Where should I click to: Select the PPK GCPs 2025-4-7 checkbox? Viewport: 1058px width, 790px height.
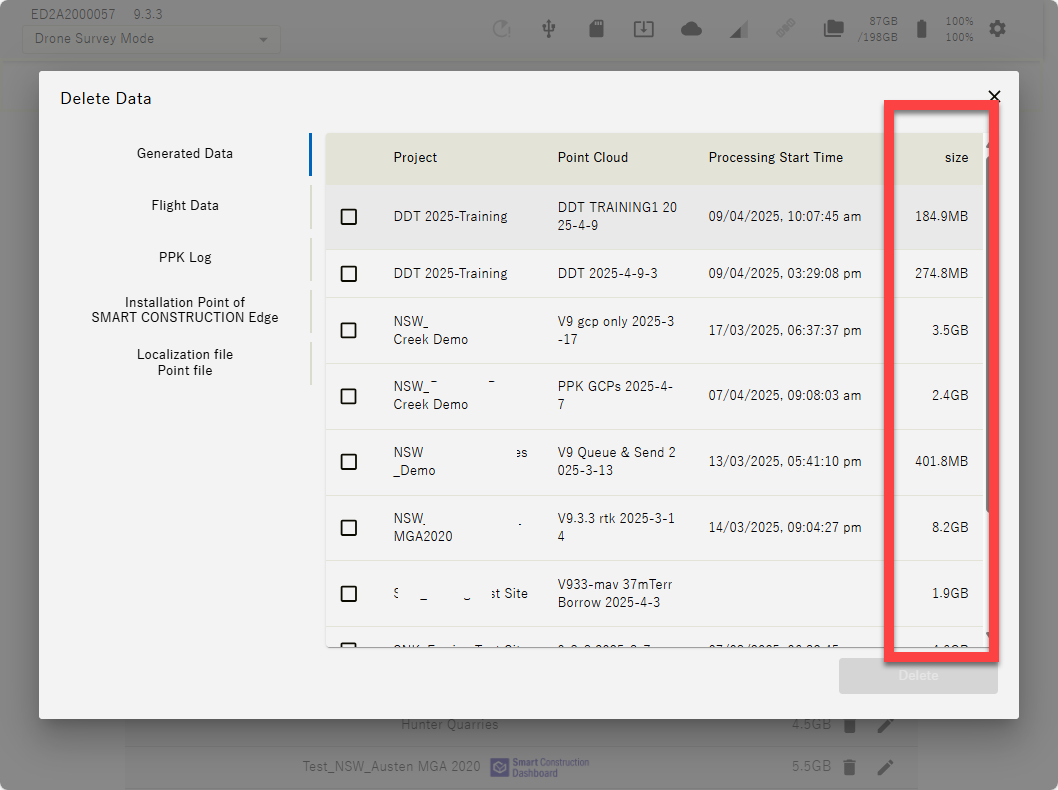point(349,396)
